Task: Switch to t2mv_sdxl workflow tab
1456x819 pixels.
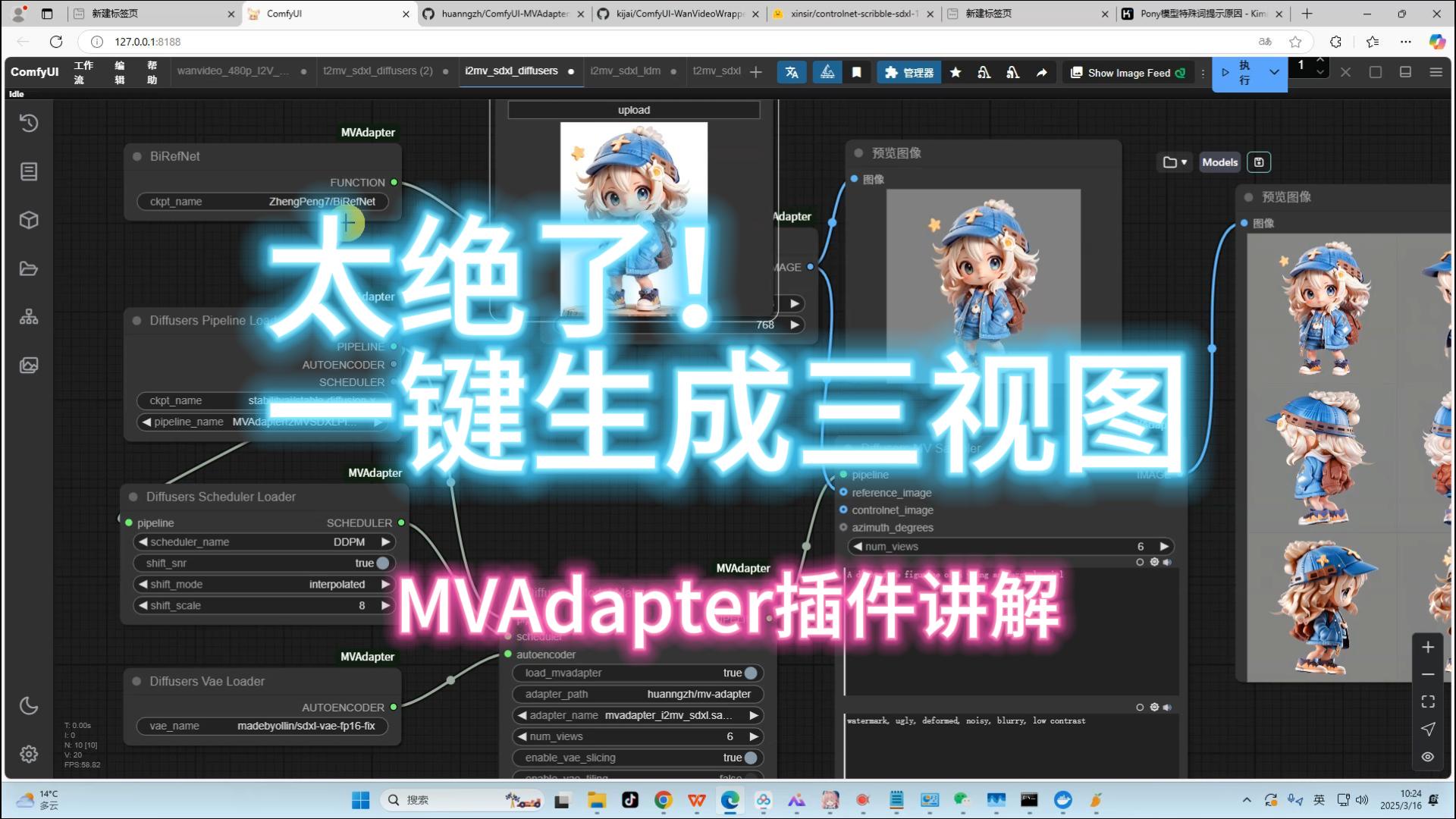Action: click(717, 71)
